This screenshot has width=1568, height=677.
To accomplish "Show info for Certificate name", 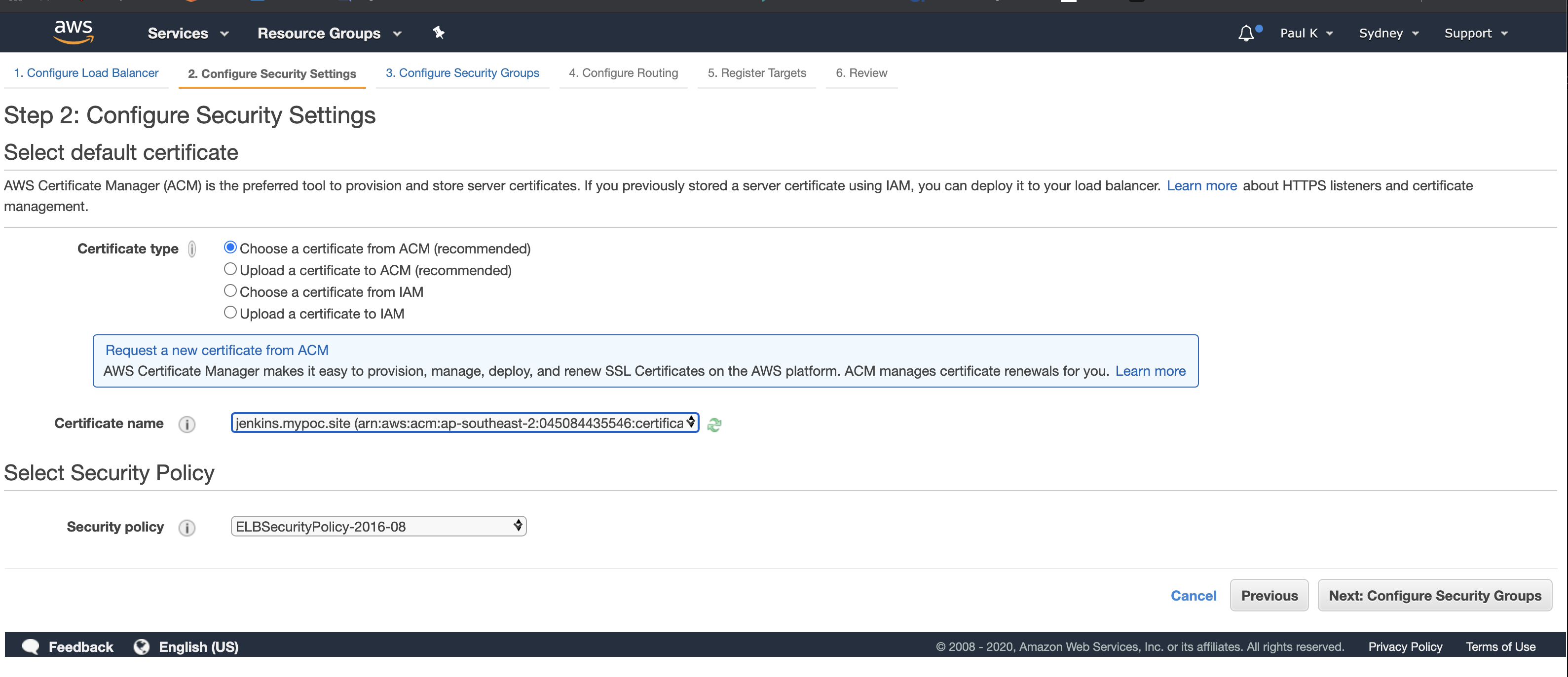I will coord(187,424).
